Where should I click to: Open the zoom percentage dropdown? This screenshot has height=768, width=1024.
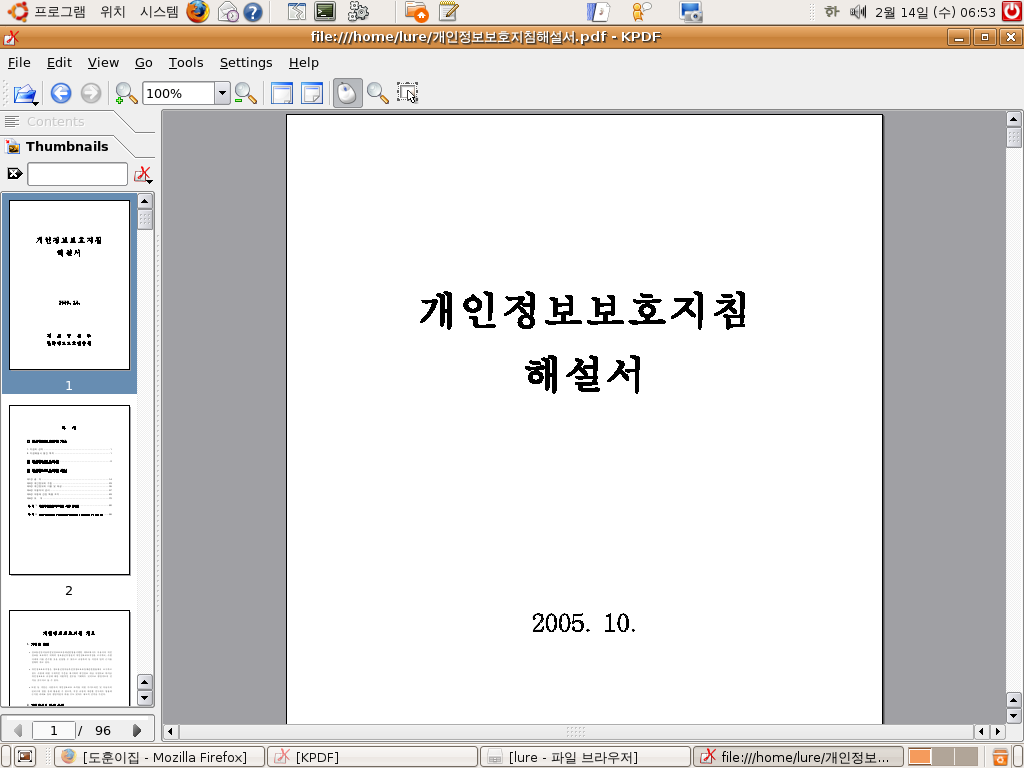pos(224,92)
